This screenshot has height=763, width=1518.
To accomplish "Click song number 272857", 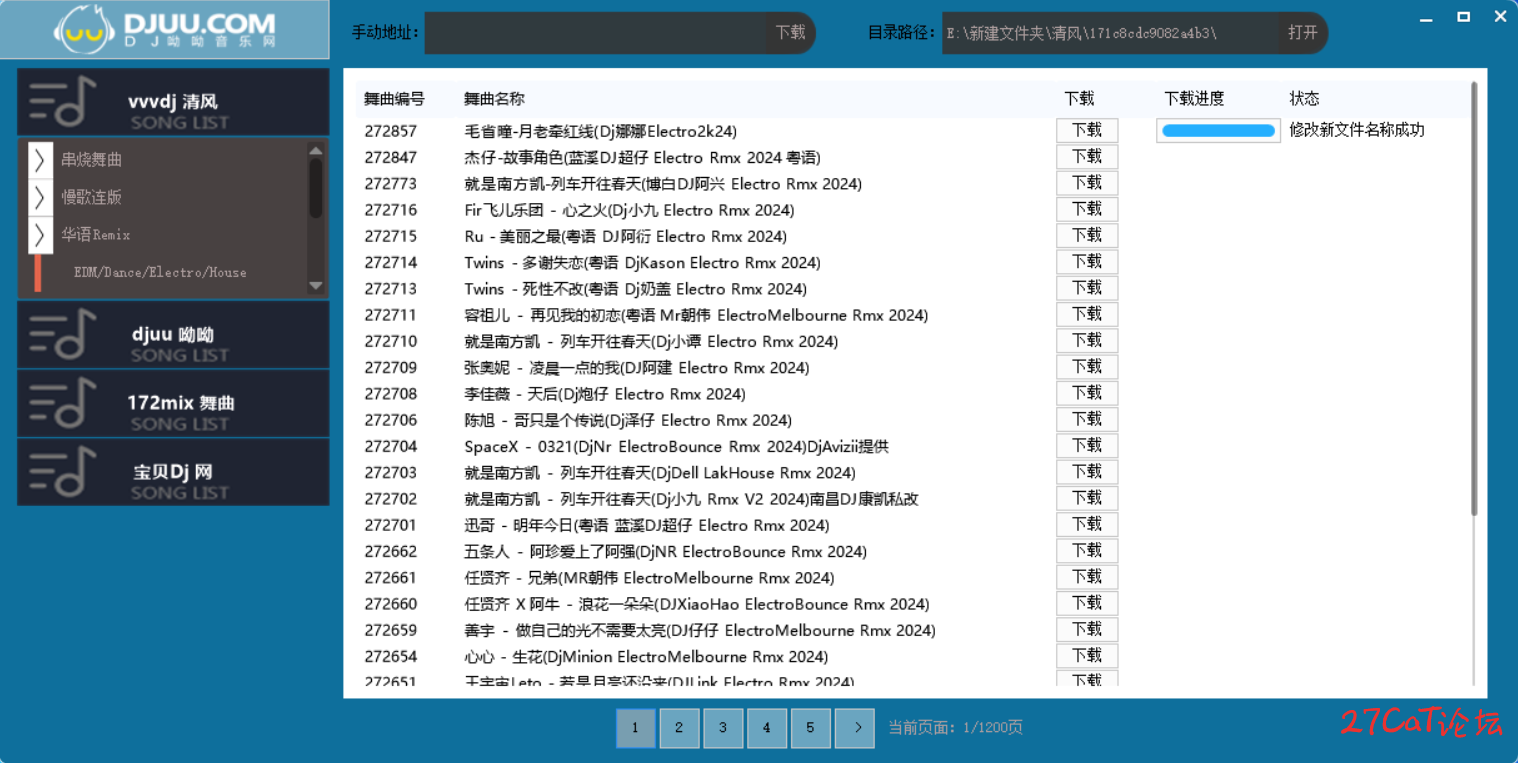I will click(391, 131).
